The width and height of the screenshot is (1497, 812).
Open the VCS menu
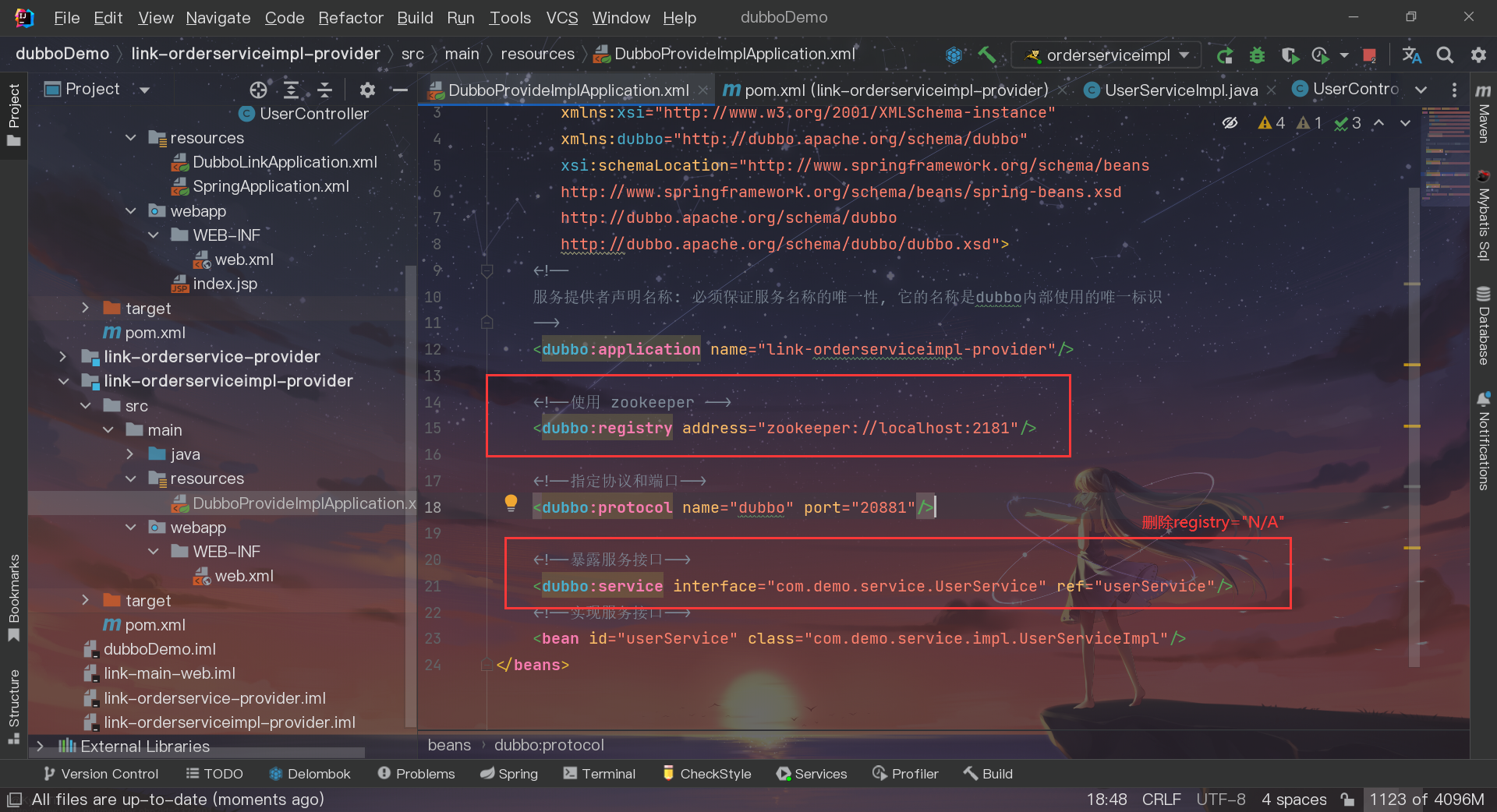[x=561, y=18]
